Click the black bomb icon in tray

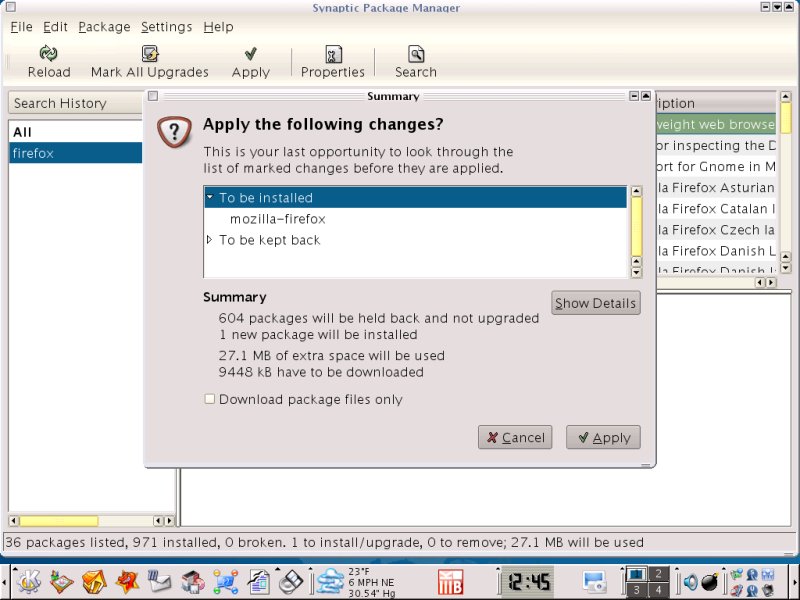coord(710,582)
